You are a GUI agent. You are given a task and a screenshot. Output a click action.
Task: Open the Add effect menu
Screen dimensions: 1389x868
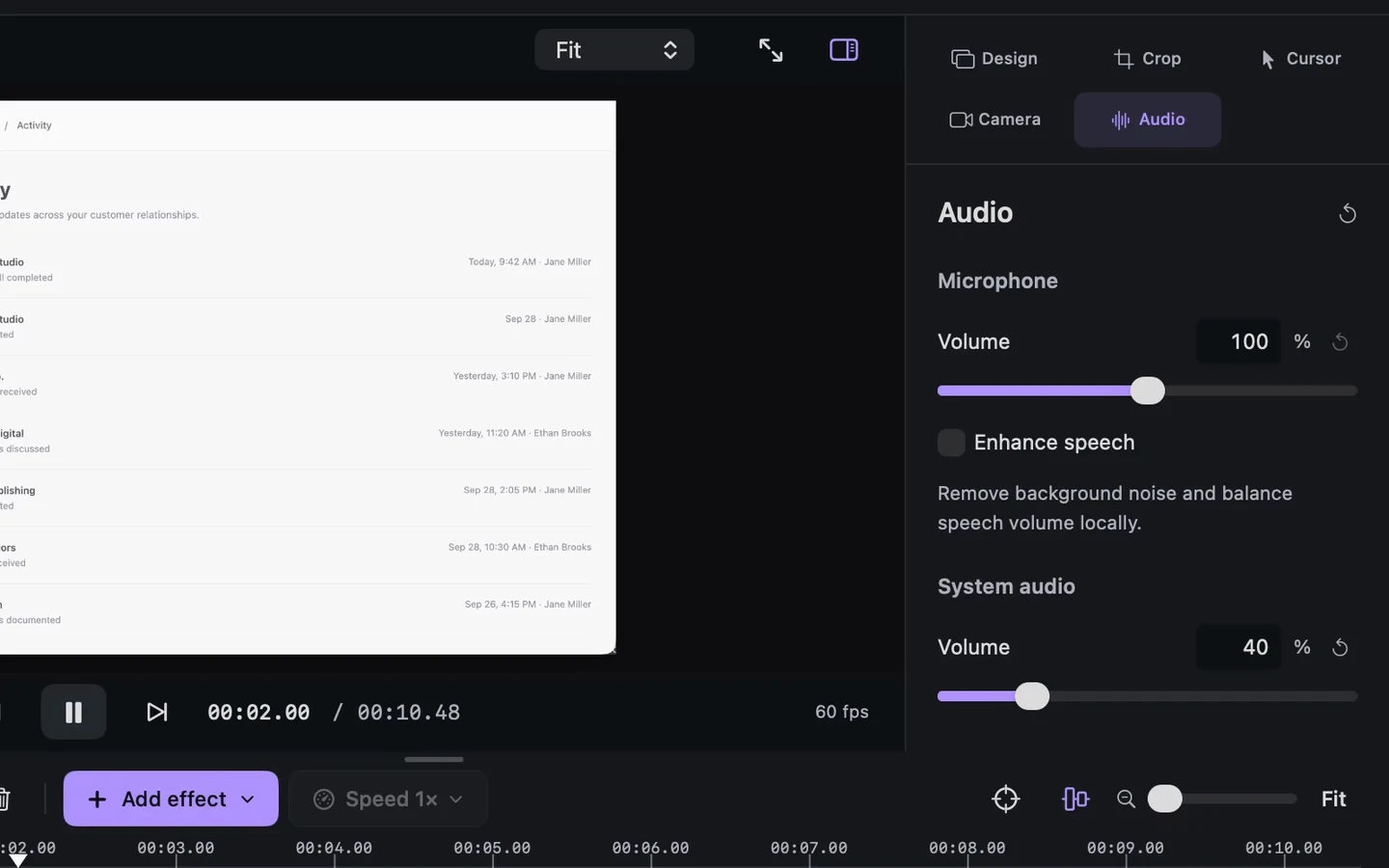pyautogui.click(x=171, y=799)
